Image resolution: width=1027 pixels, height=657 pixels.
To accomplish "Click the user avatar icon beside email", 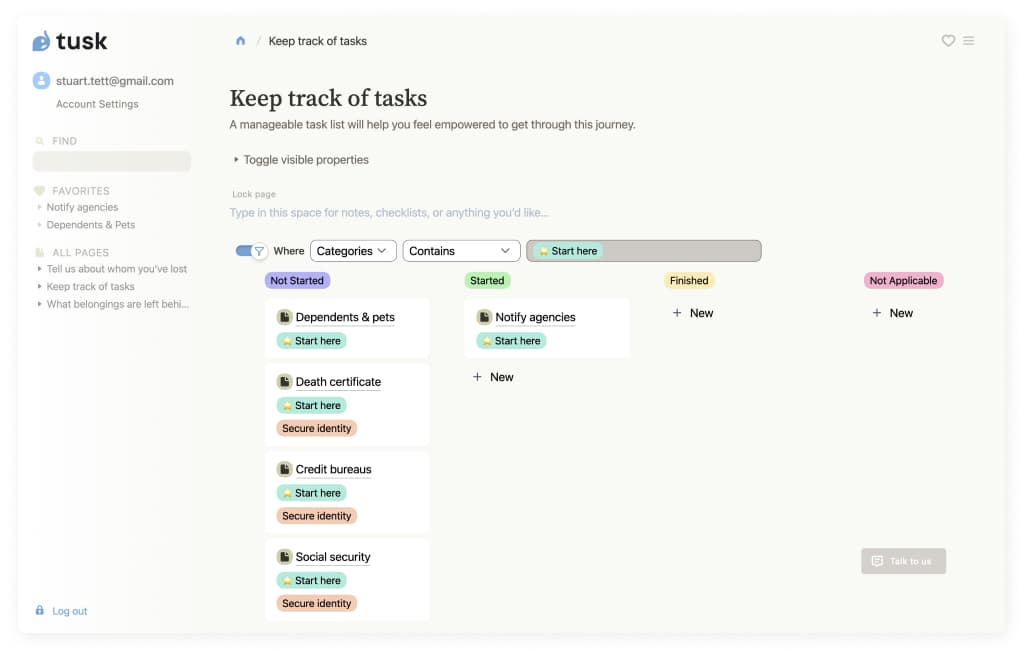I will 41,81.
